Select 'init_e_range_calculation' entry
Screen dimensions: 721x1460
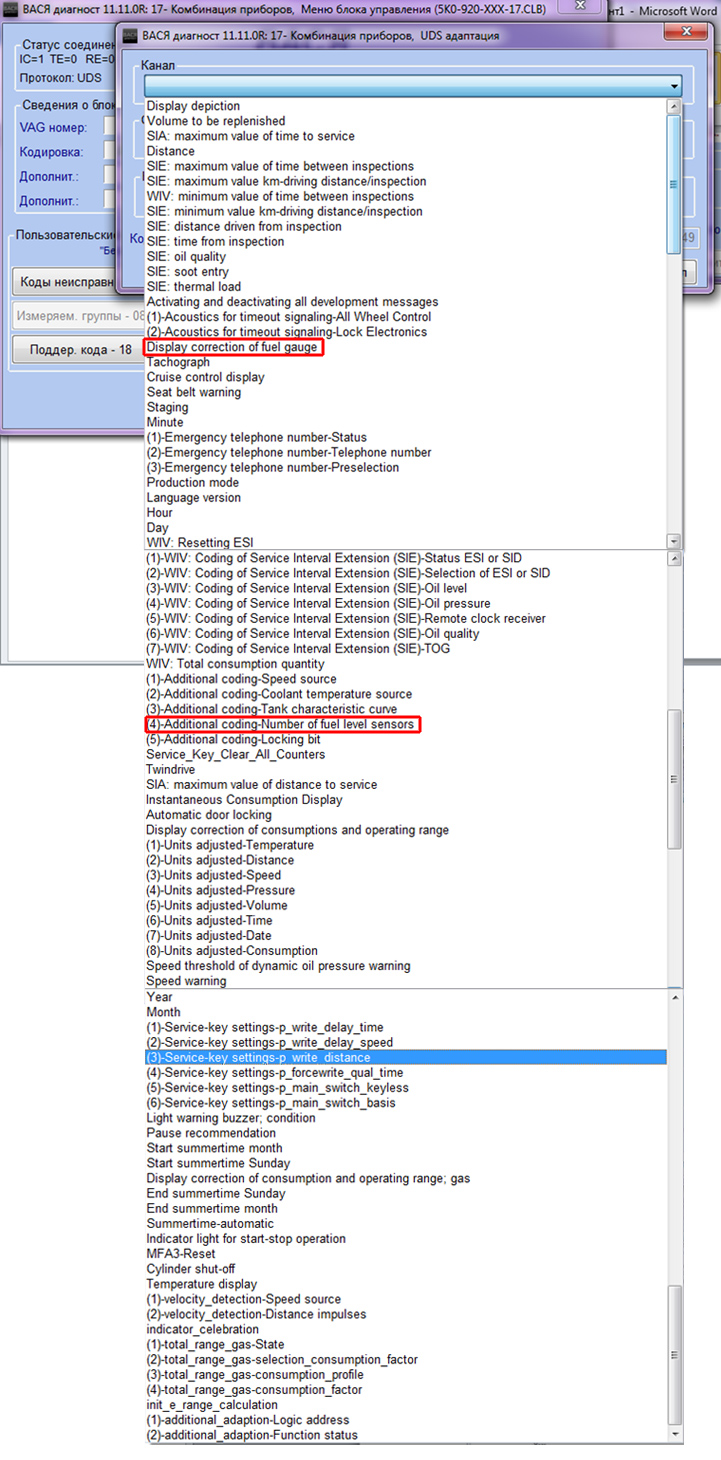(212, 1404)
